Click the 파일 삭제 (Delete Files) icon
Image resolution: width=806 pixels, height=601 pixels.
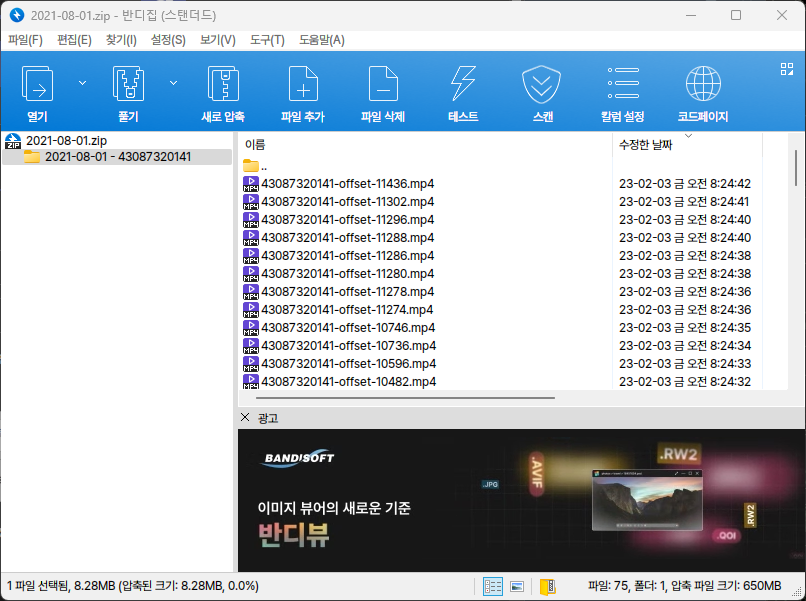point(383,84)
